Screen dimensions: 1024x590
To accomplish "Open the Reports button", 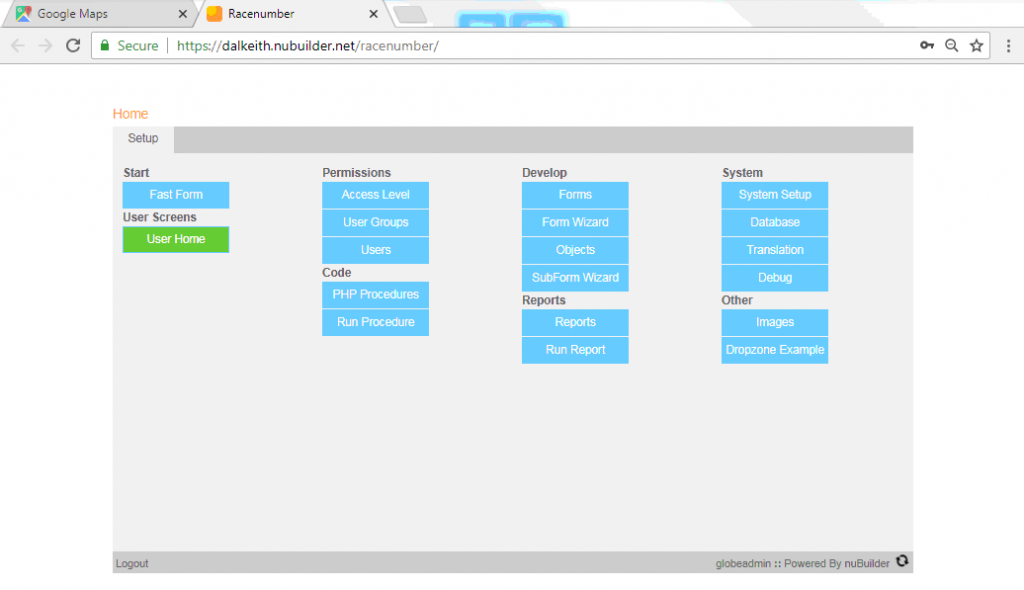I will [x=575, y=322].
